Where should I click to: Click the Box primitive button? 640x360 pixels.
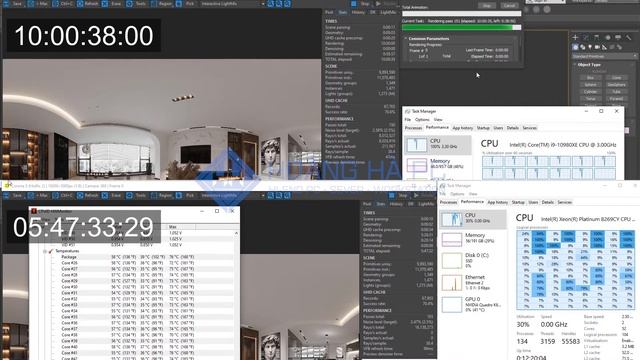590,78
